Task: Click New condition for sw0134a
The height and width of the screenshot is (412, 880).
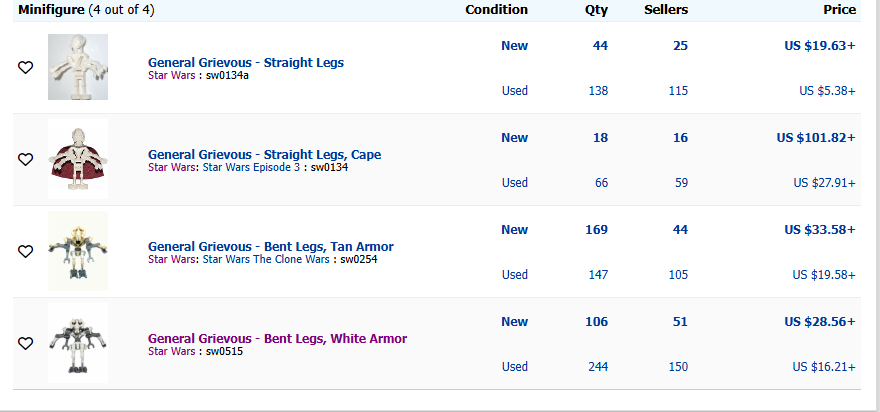Action: click(x=515, y=45)
